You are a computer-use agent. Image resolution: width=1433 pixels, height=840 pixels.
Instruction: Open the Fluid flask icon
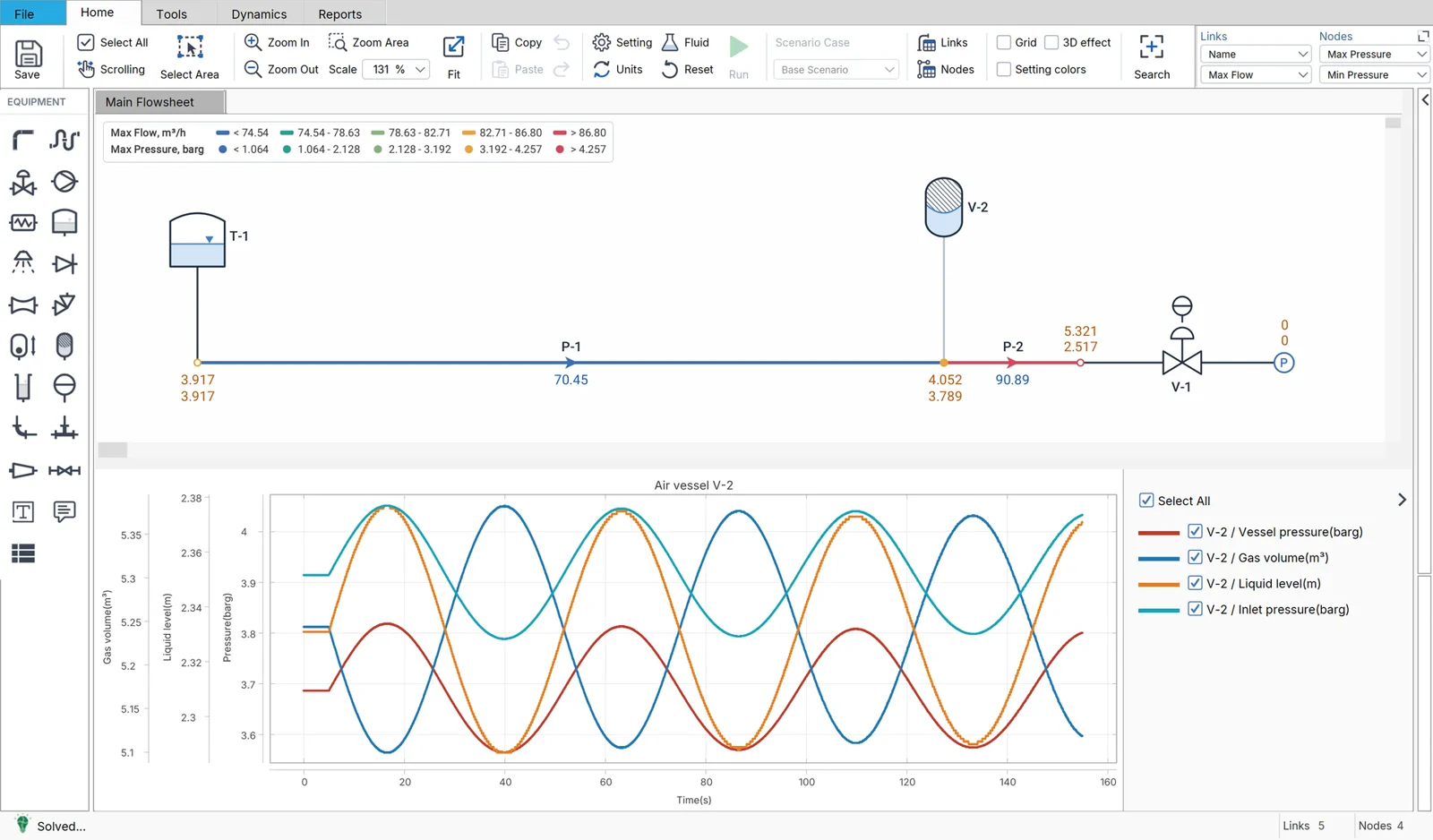point(670,42)
